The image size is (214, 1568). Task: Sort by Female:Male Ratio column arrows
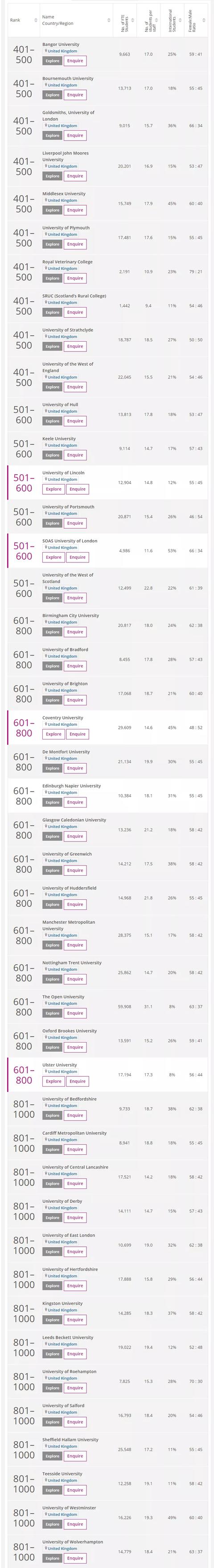click(203, 20)
